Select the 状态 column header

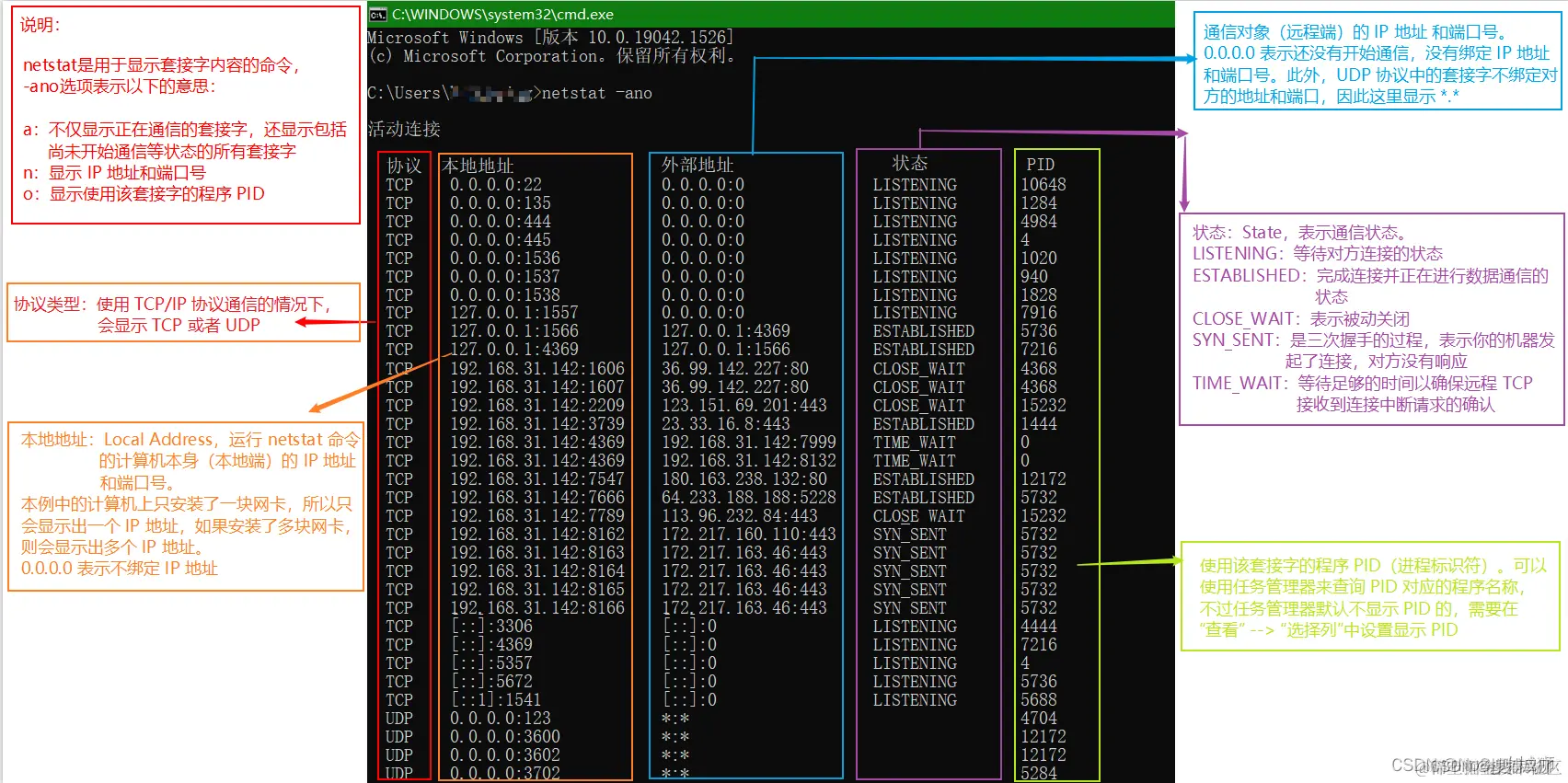coord(910,163)
